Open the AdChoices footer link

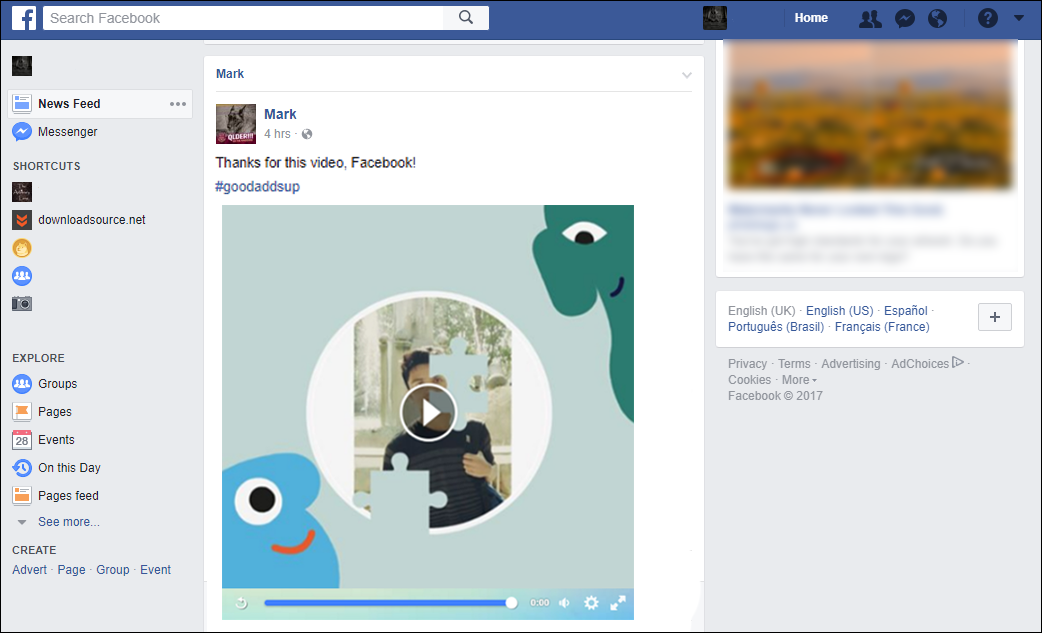(x=927, y=363)
